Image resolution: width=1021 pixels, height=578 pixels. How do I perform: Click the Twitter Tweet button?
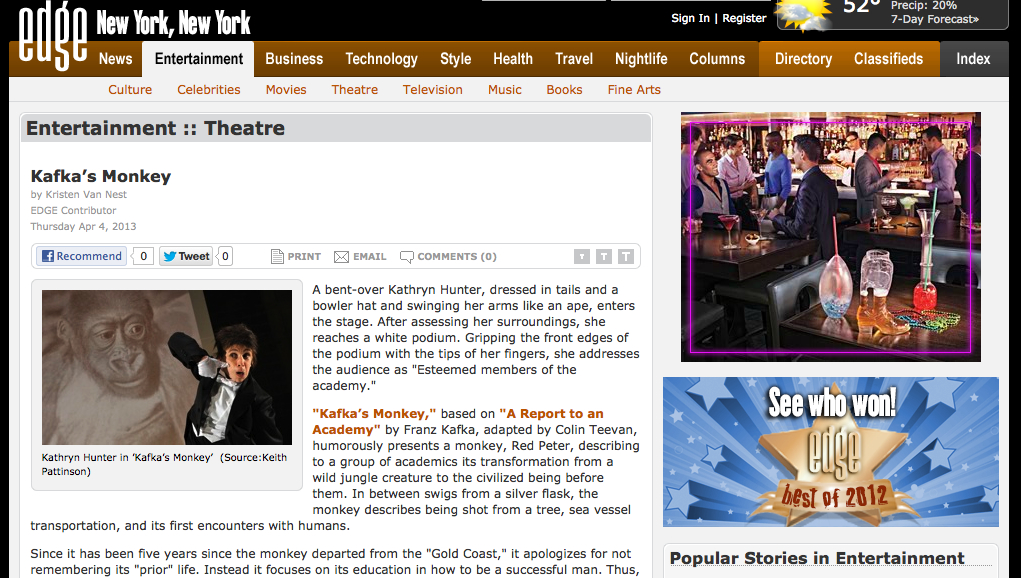(186, 256)
